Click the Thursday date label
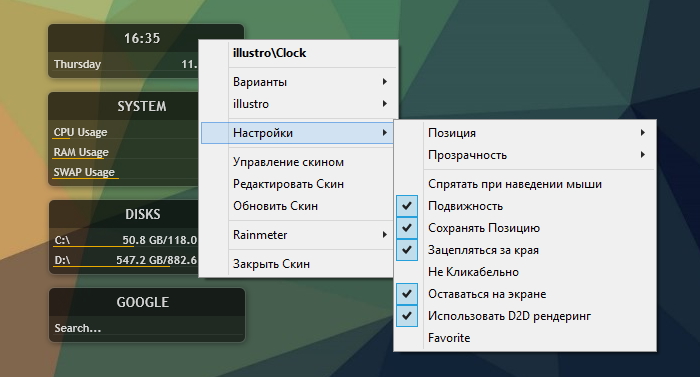700x377 pixels. 77,64
